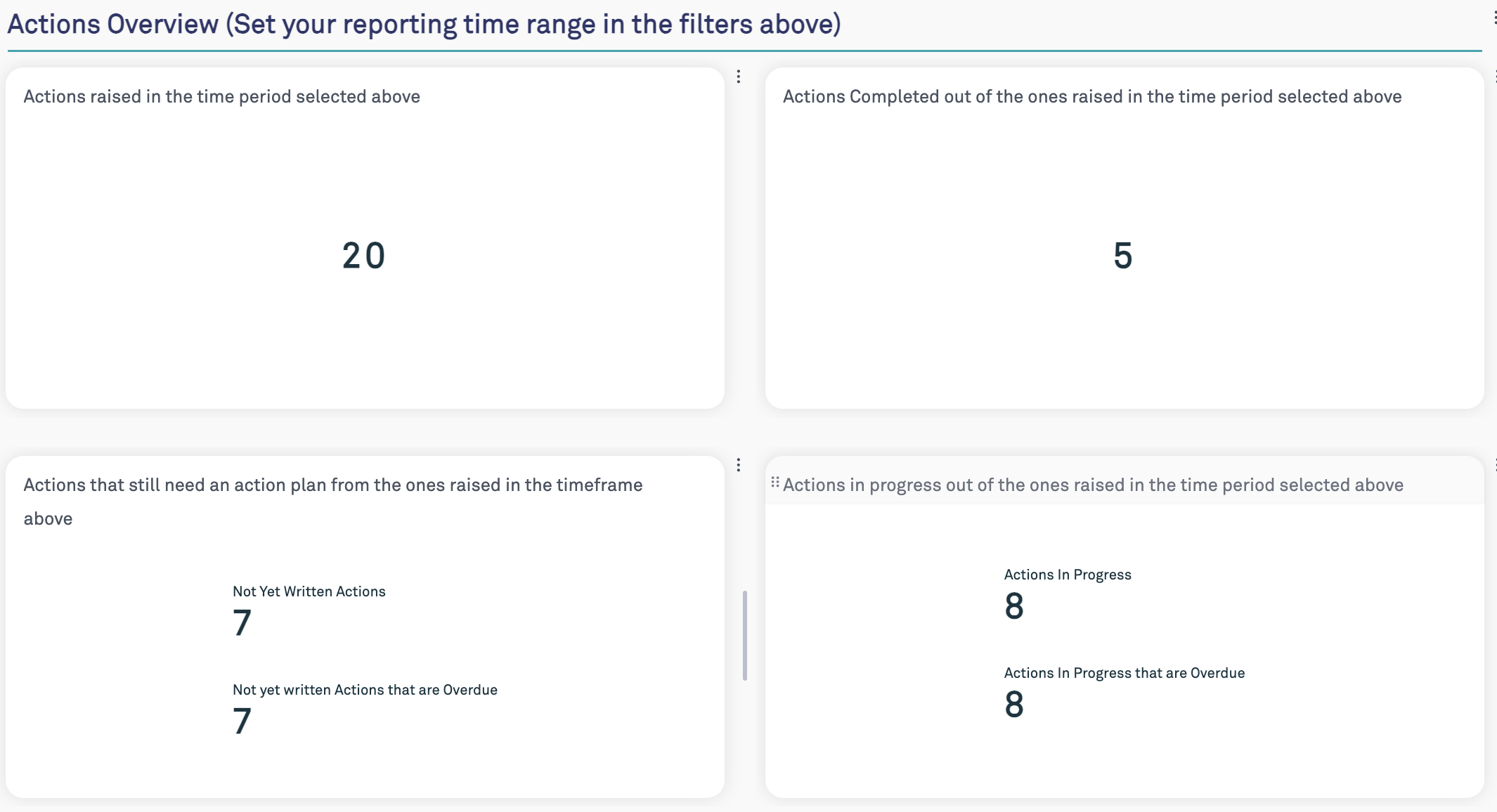Click the still need an action plan tile title
The image size is (1497, 812).
(333, 502)
